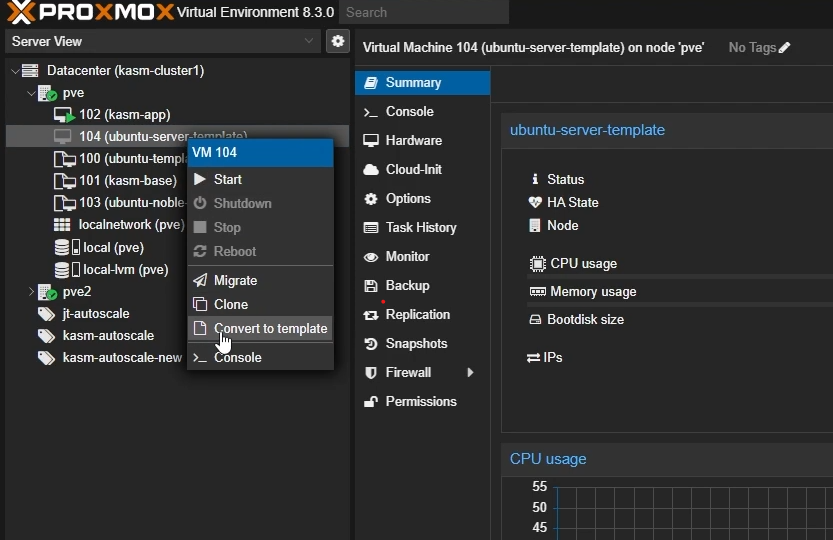Click the Proxmox logo
This screenshot has width=833, height=540.
pos(90,13)
